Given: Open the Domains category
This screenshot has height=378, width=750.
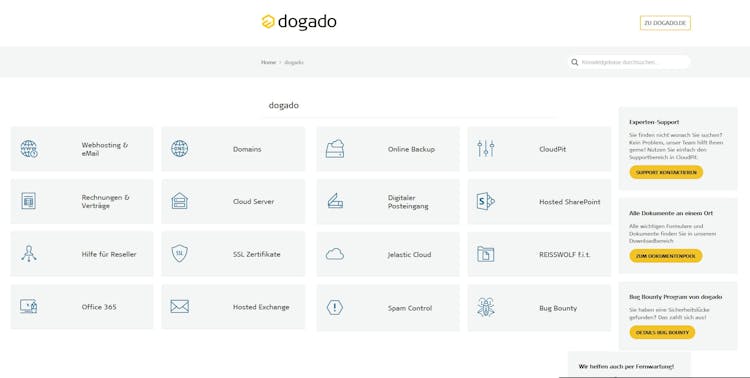Looking at the screenshot, I should point(233,149).
